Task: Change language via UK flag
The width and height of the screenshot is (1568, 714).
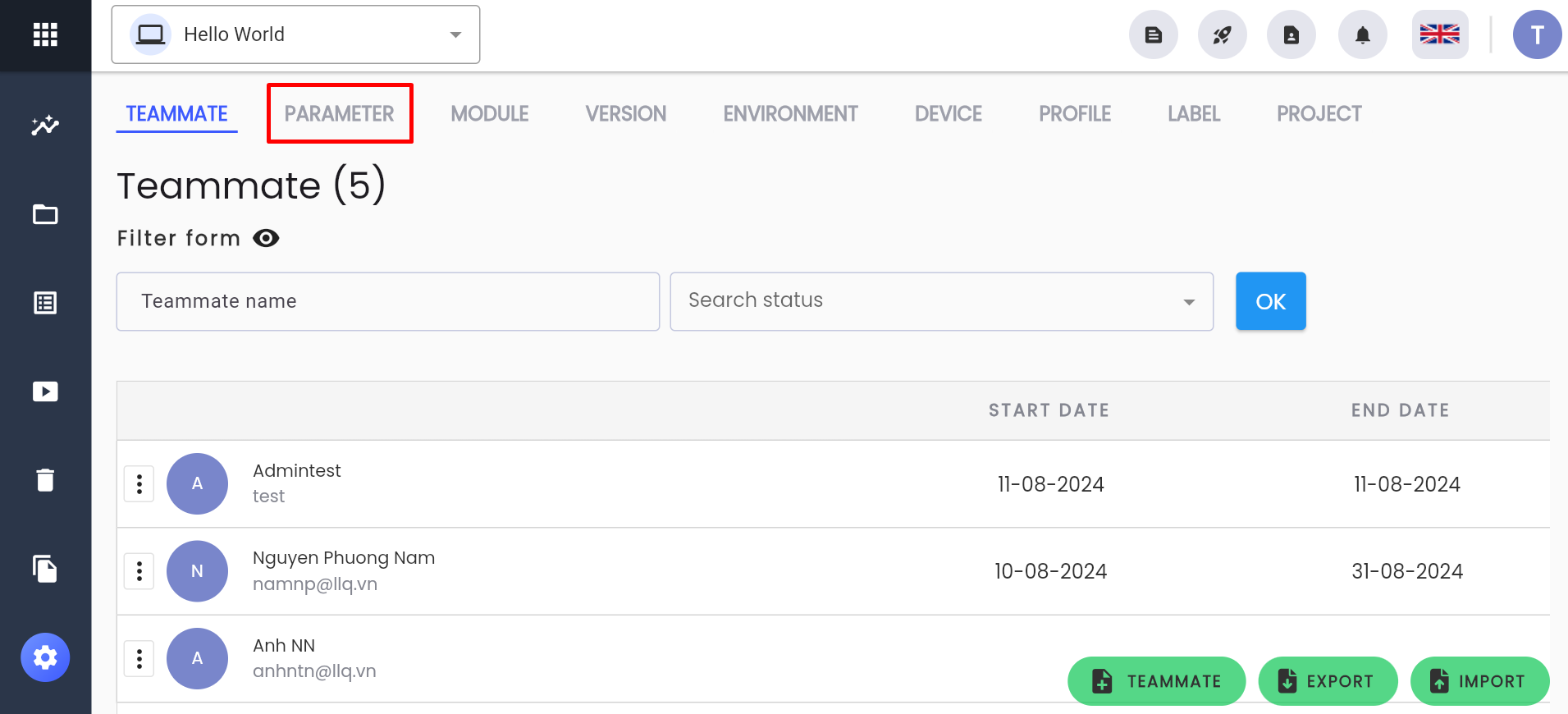Action: (1440, 34)
